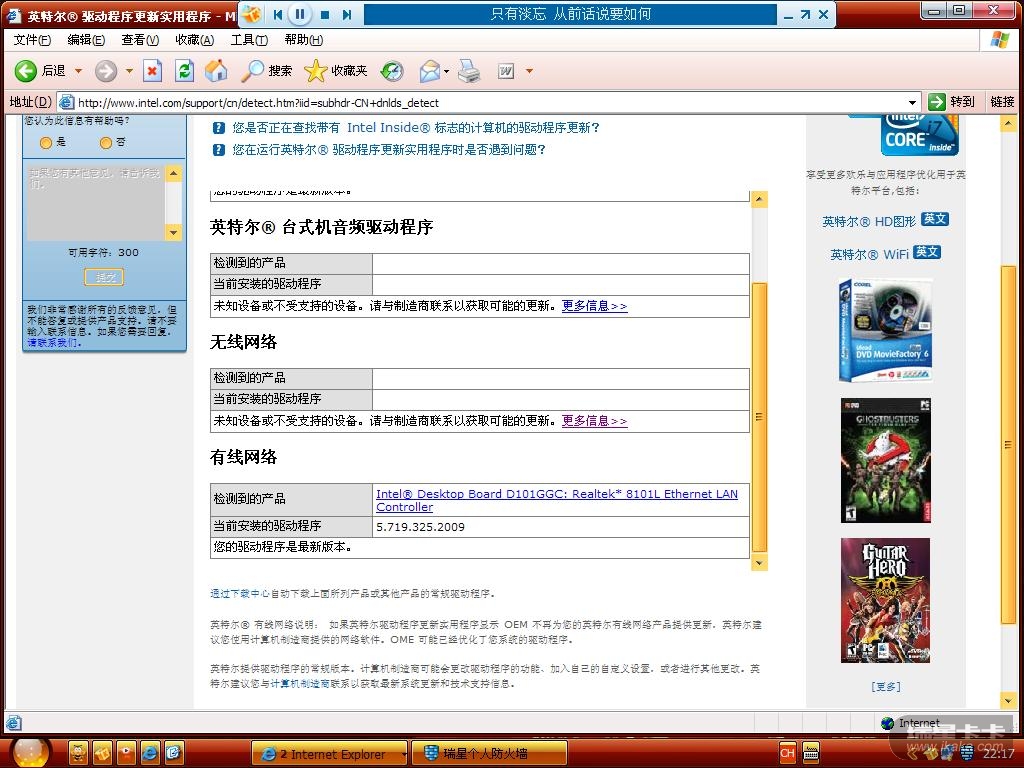Click the Guitar Hero game cover thumbnail
Viewport: 1024px width, 768px height.
(x=885, y=600)
